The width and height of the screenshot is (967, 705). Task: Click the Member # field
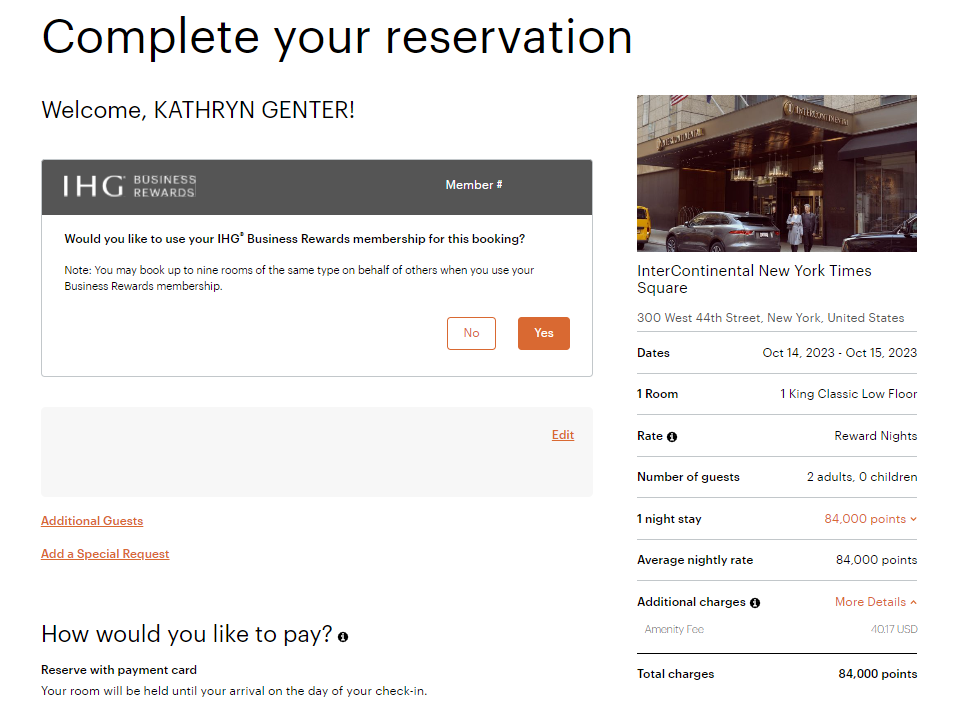[473, 185]
